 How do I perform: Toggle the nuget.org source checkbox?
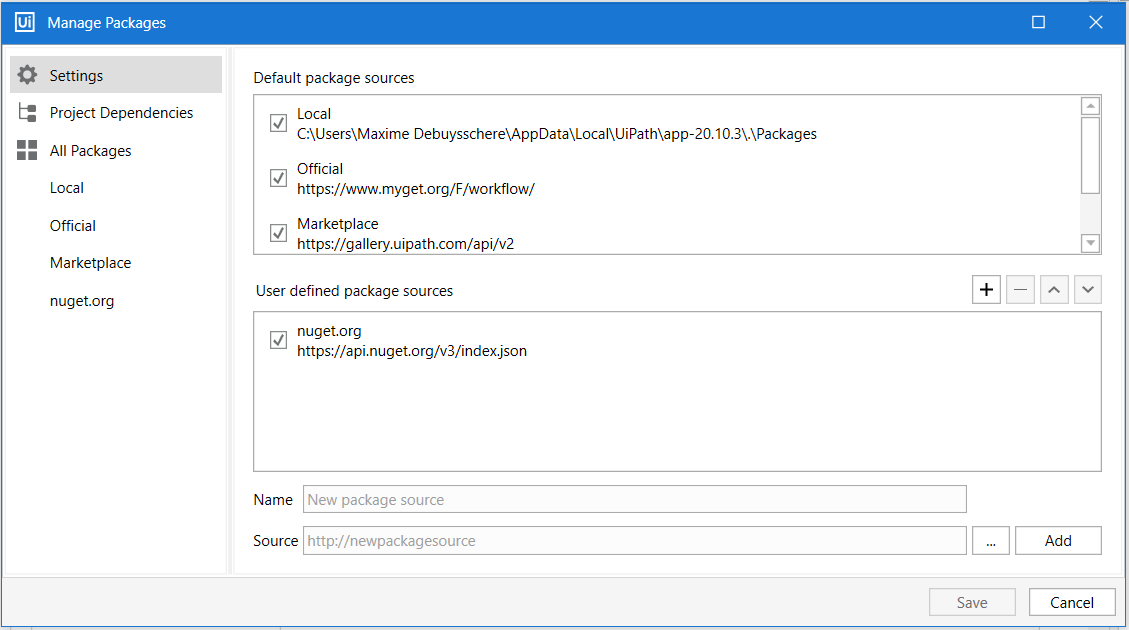click(x=279, y=340)
